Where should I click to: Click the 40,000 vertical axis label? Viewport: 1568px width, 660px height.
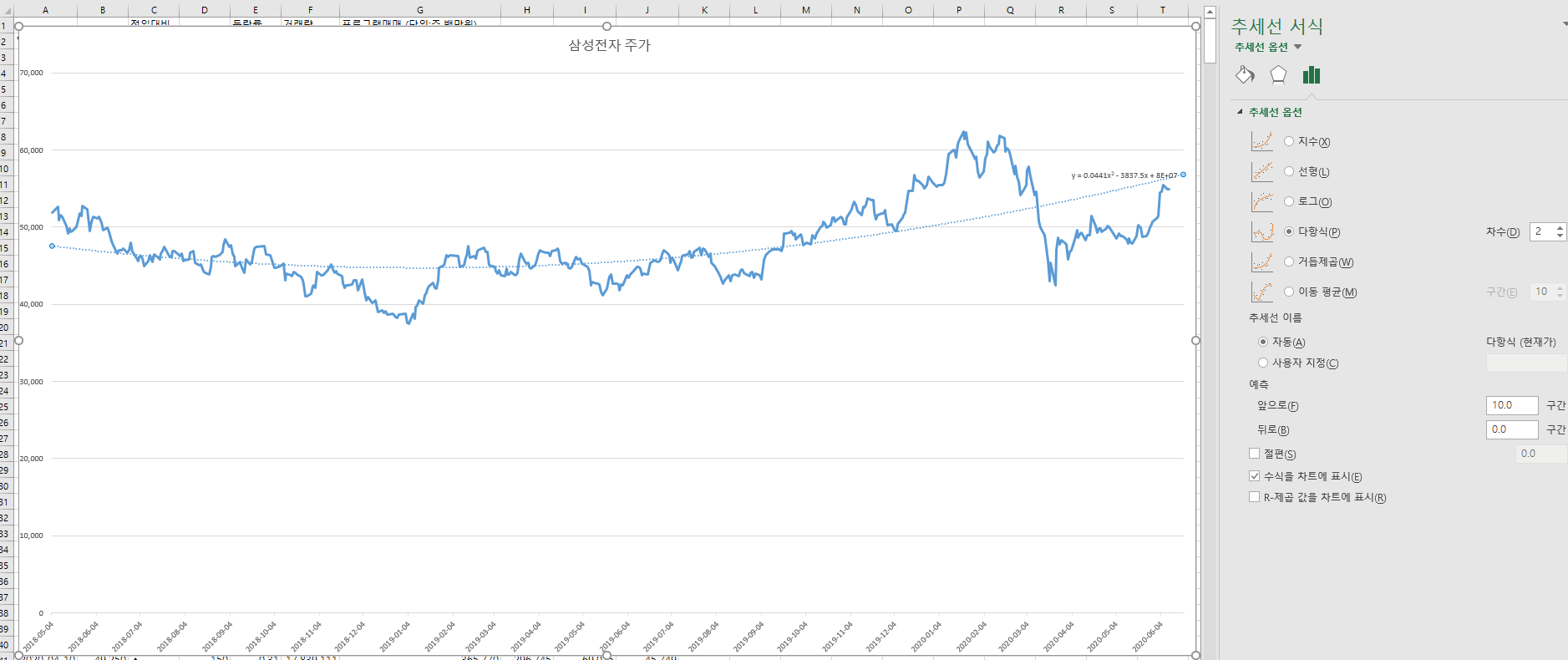pyautogui.click(x=31, y=304)
